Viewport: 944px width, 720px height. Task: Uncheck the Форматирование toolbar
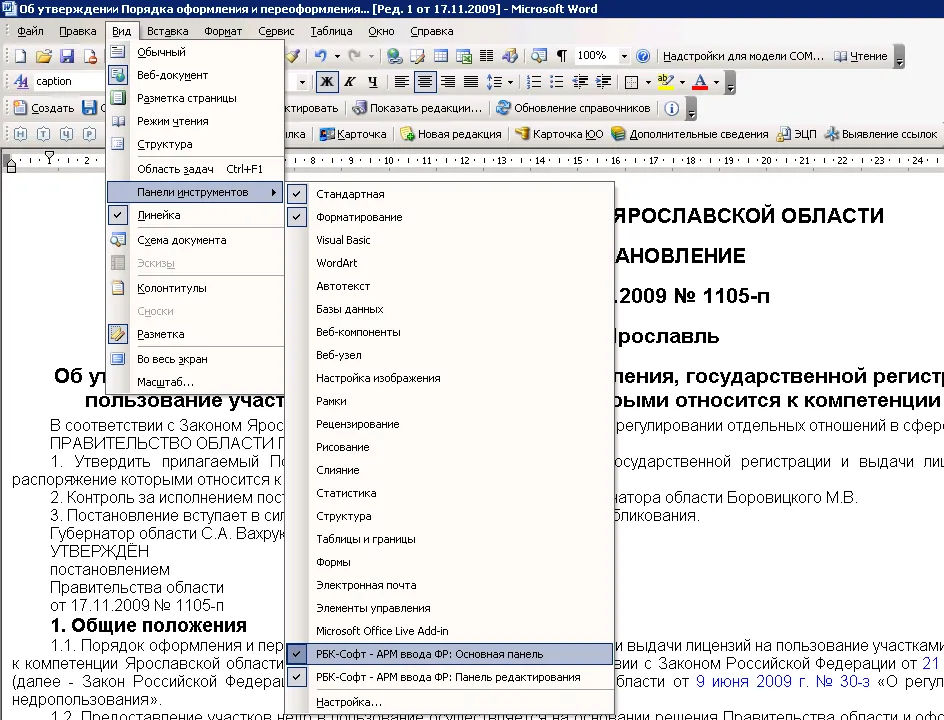click(450, 217)
